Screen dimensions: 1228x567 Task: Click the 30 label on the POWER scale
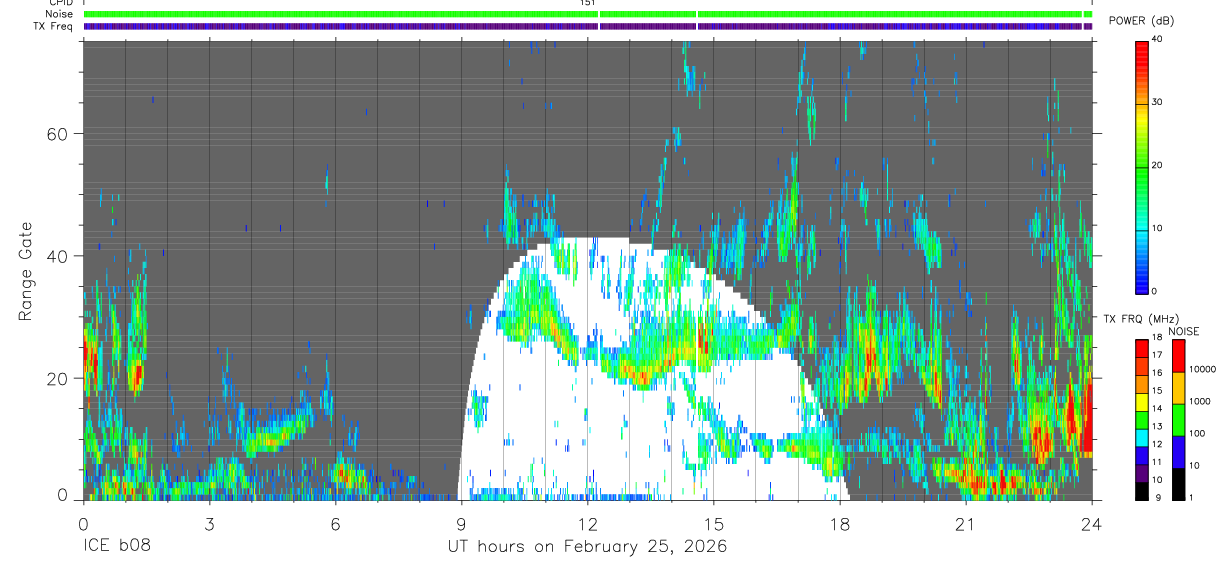coord(1158,102)
